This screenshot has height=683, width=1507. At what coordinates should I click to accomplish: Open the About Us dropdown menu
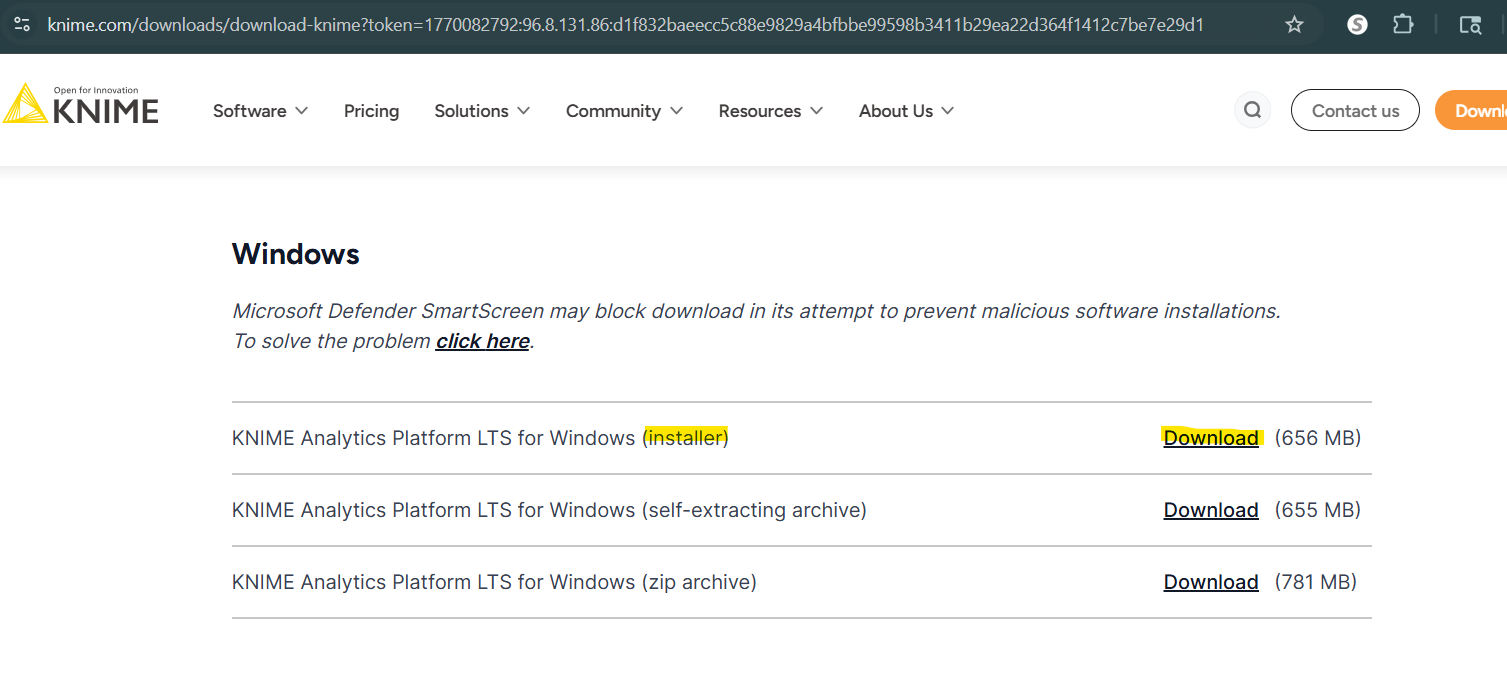coord(906,111)
